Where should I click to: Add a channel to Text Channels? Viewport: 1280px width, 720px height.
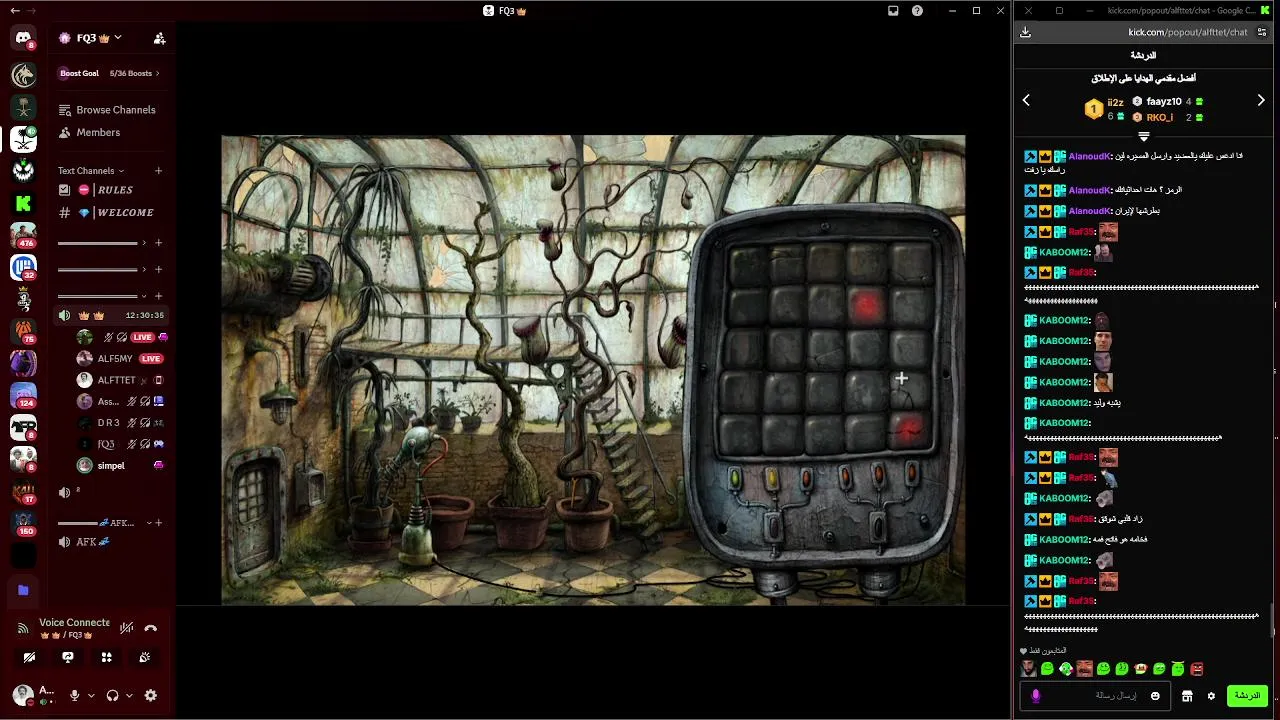(x=158, y=171)
